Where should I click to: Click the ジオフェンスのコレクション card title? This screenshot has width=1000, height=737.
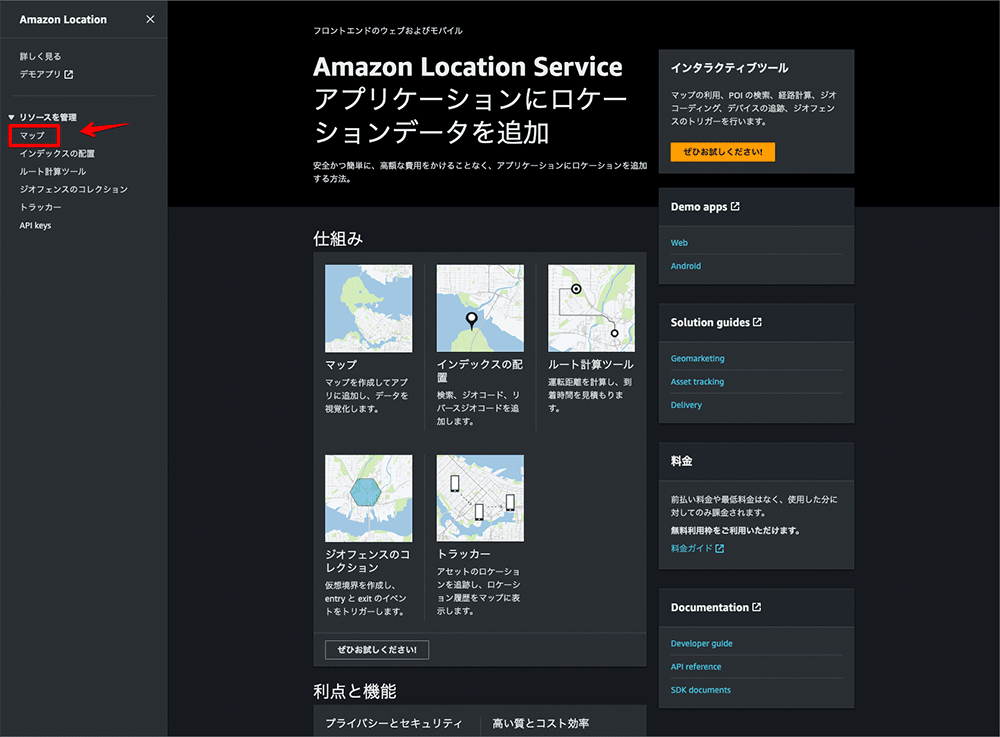pos(368,561)
